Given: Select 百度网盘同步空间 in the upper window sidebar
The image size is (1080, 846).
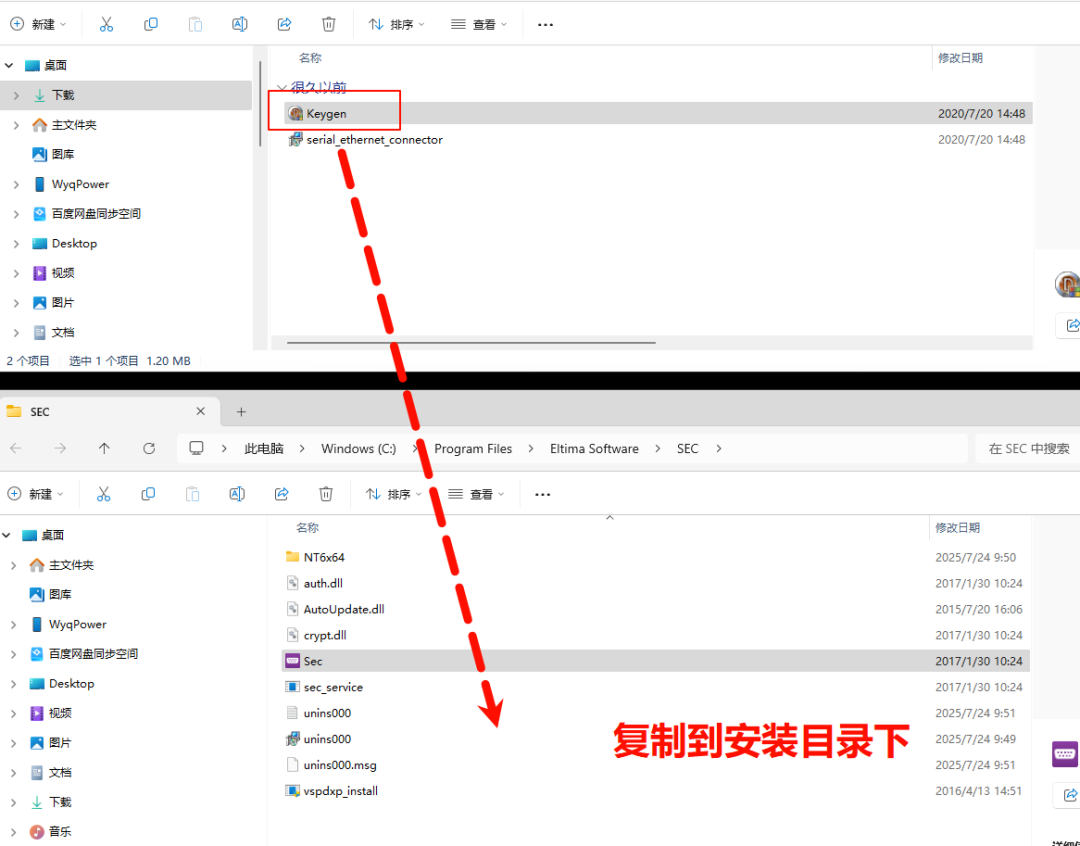Looking at the screenshot, I should [96, 214].
